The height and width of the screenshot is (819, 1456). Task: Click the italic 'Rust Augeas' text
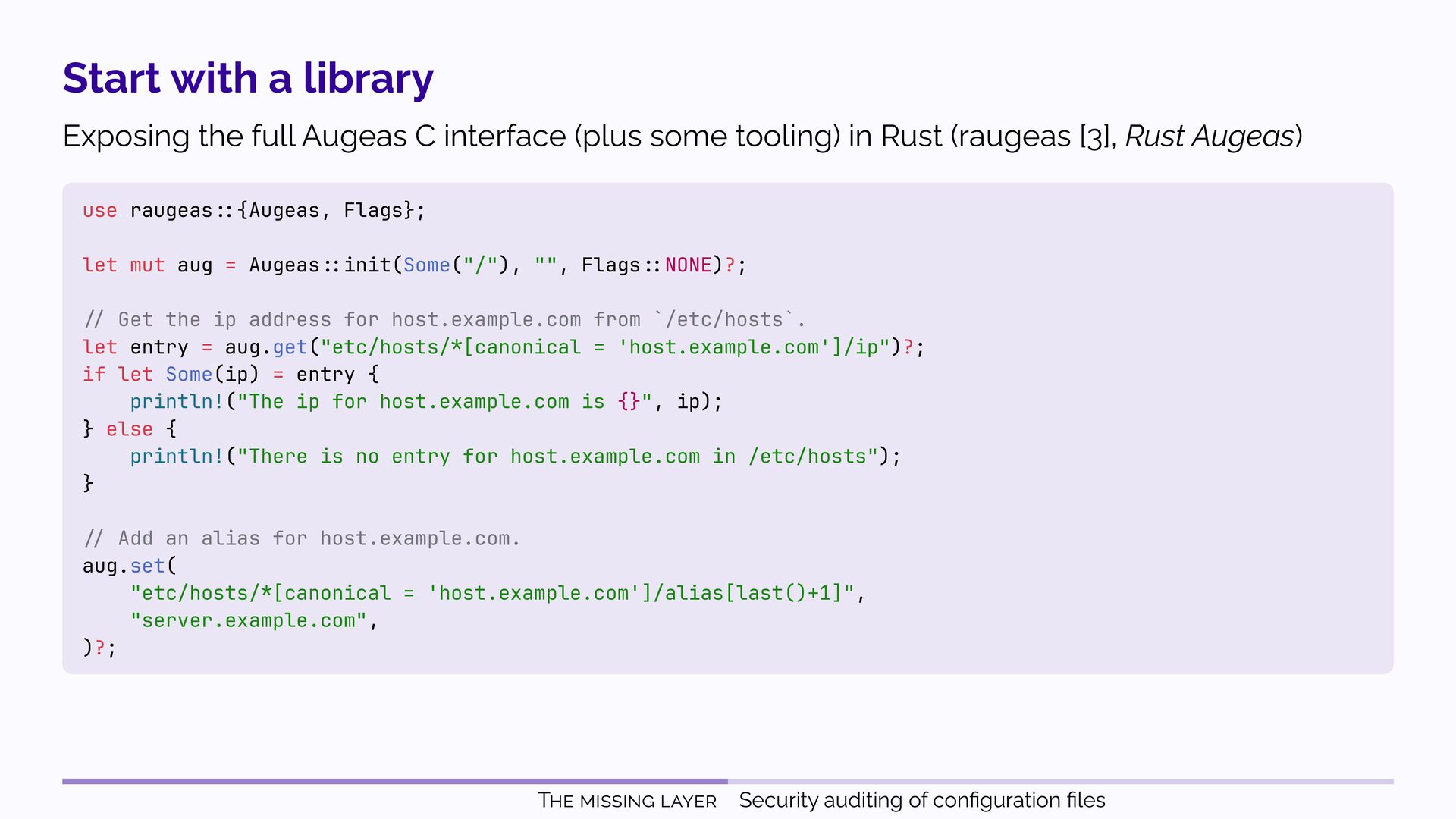pyautogui.click(x=1209, y=136)
